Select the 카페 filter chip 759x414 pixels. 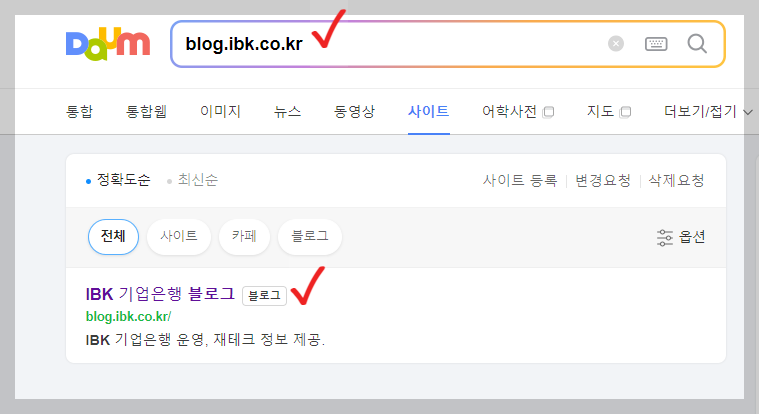pyautogui.click(x=244, y=237)
